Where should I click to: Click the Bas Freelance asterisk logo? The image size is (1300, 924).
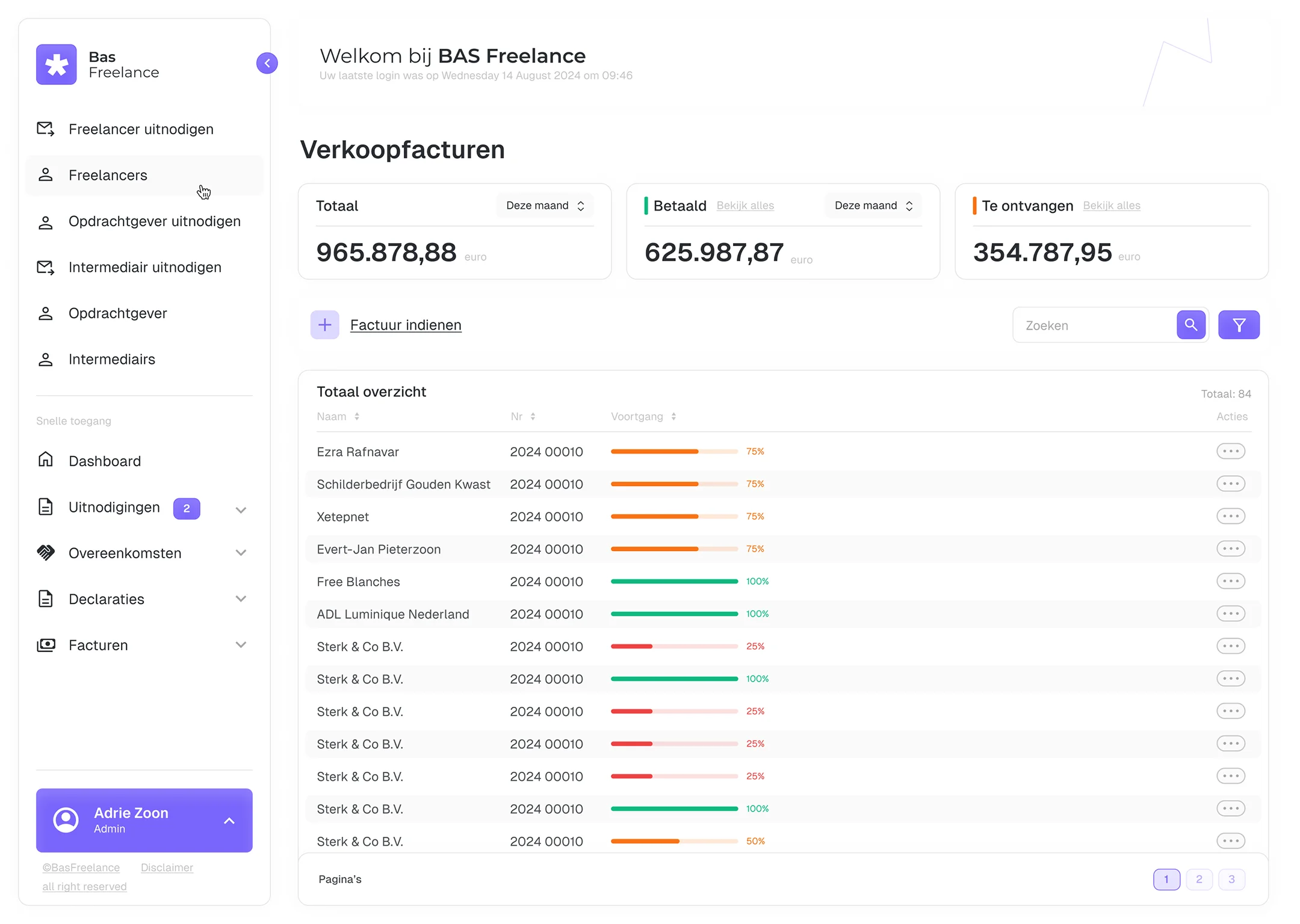tap(57, 64)
